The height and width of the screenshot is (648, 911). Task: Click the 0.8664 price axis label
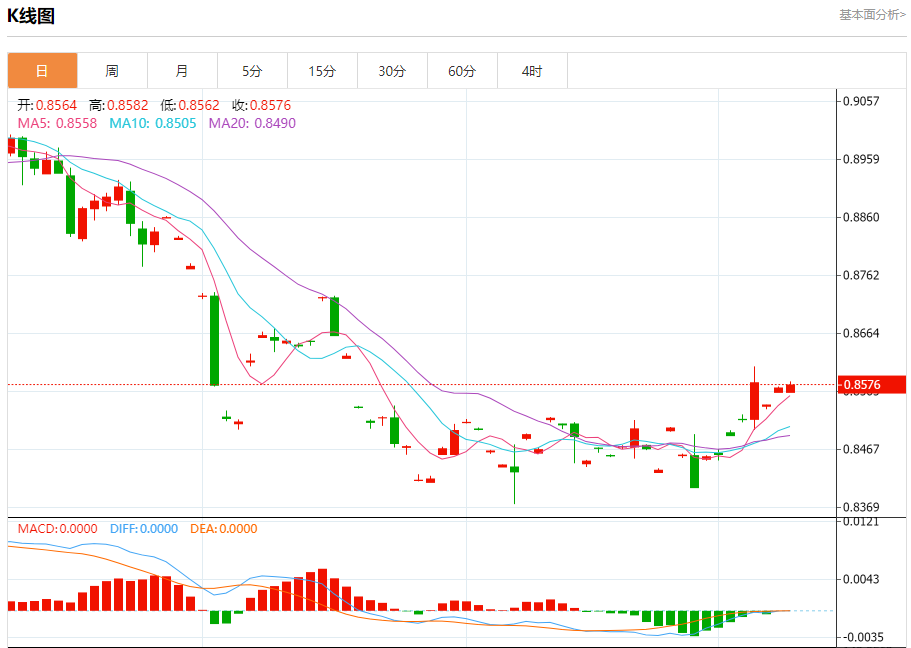tap(861, 333)
